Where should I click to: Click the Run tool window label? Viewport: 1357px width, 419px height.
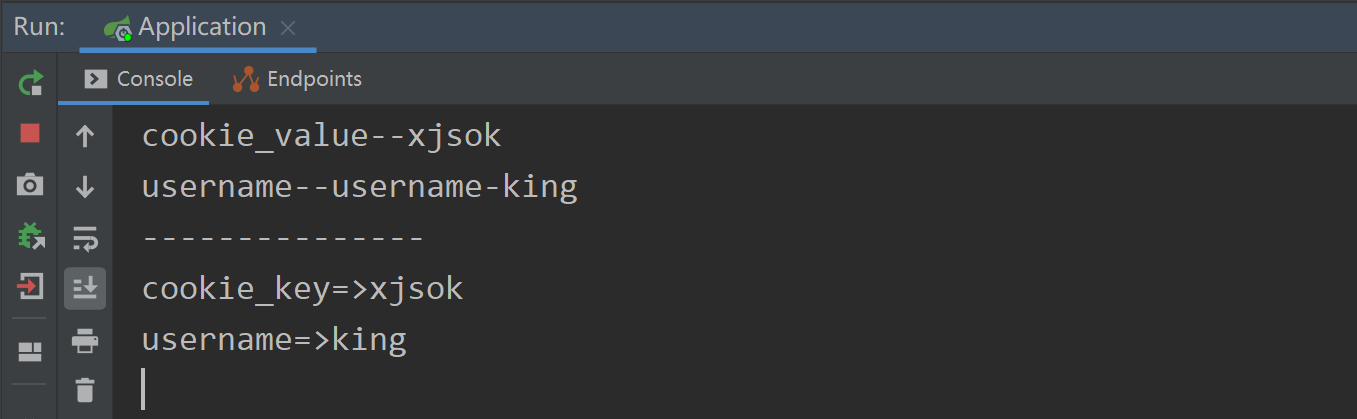(40, 27)
